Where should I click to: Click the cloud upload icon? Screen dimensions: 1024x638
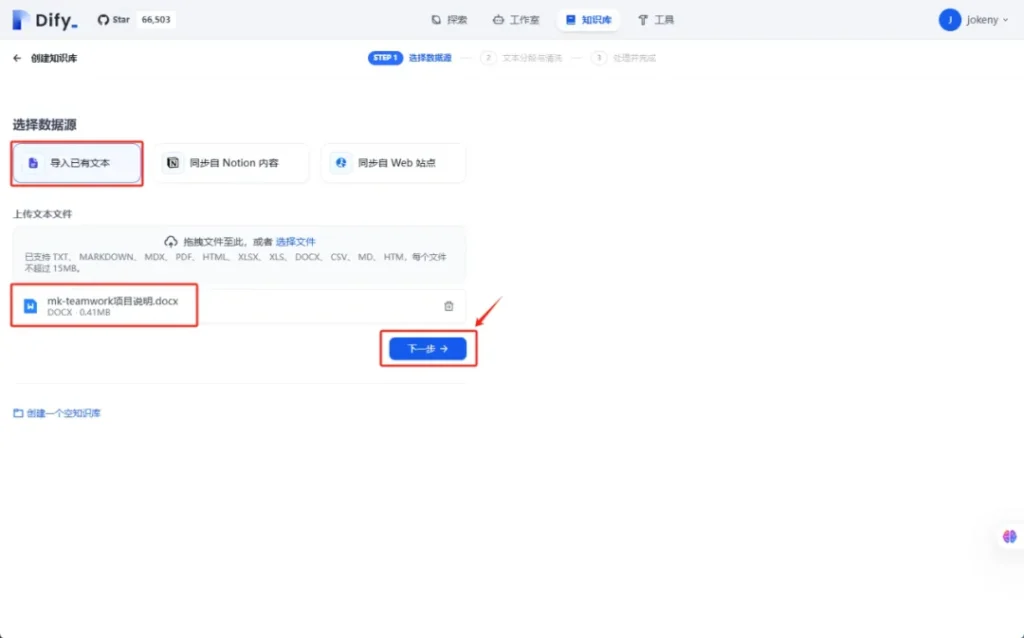tap(171, 242)
